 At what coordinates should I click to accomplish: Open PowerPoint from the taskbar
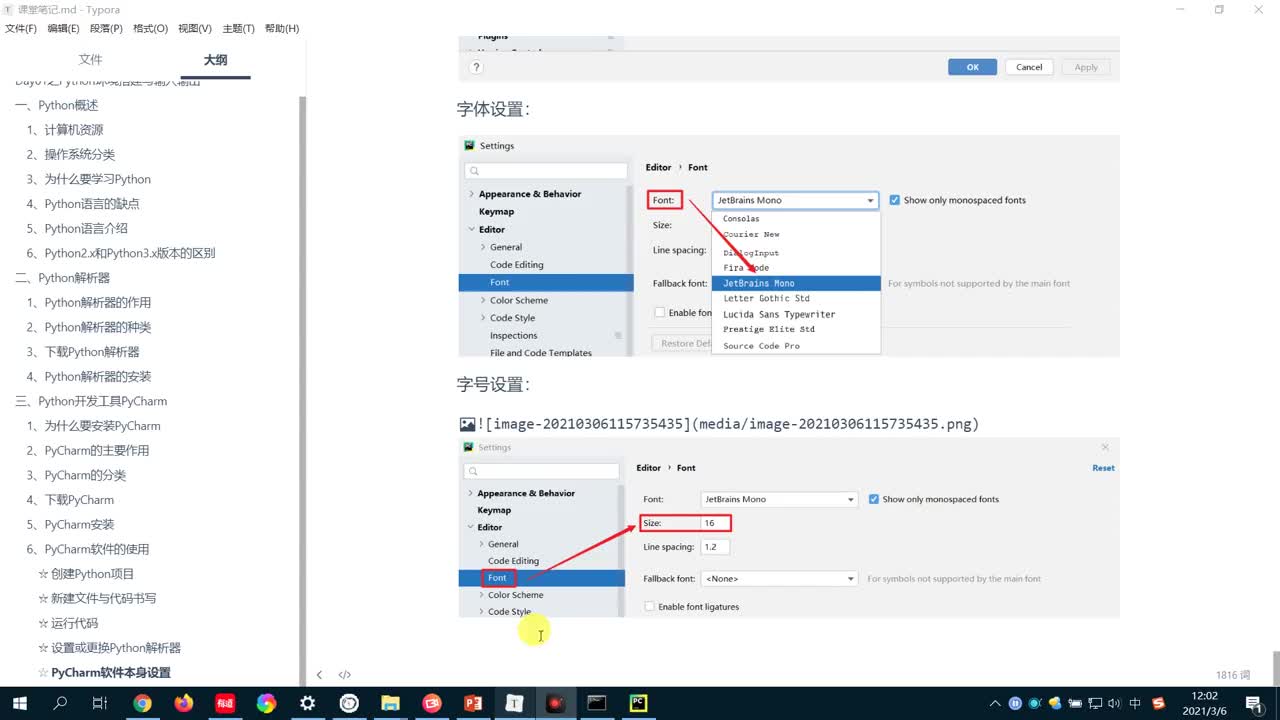pos(473,703)
